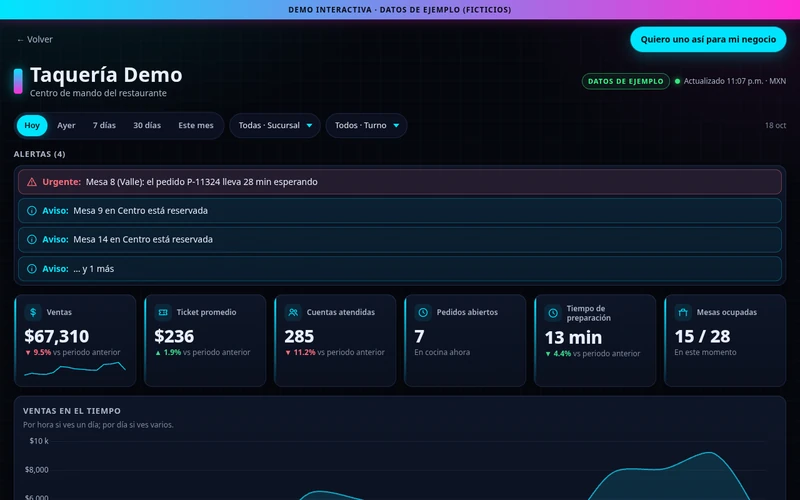Click 'Quiero uno así para mi negocio' button

708,39
